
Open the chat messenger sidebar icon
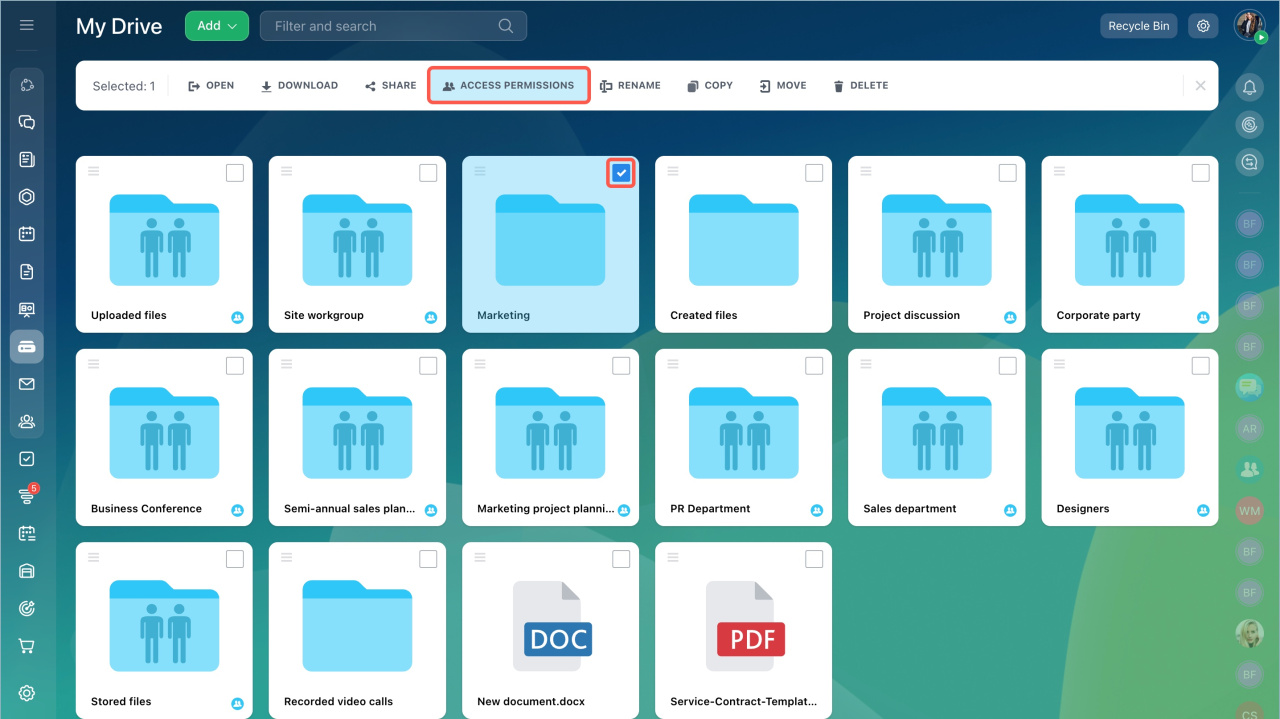click(27, 122)
